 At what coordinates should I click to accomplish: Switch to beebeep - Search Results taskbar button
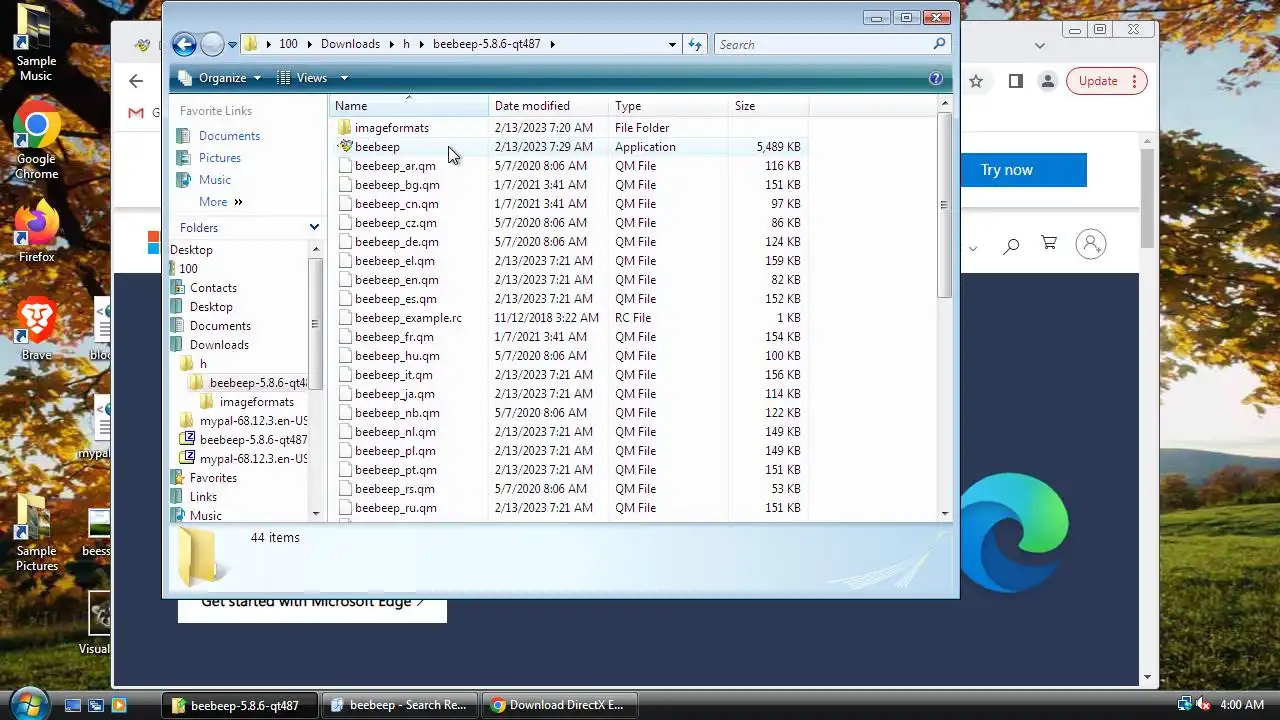[401, 705]
